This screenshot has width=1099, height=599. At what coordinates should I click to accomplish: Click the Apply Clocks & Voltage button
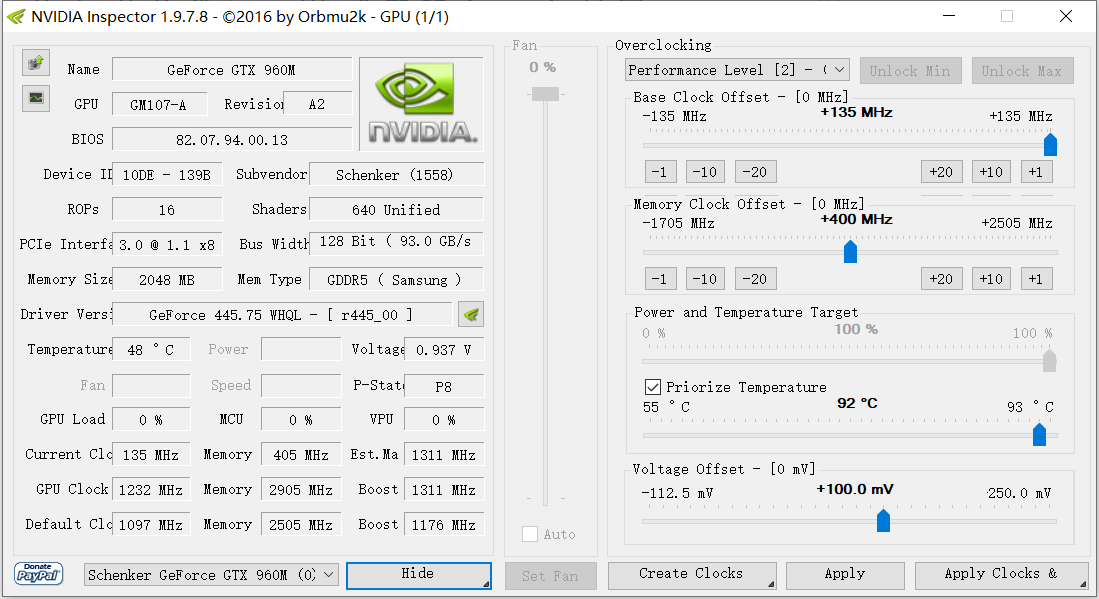tap(1002, 575)
